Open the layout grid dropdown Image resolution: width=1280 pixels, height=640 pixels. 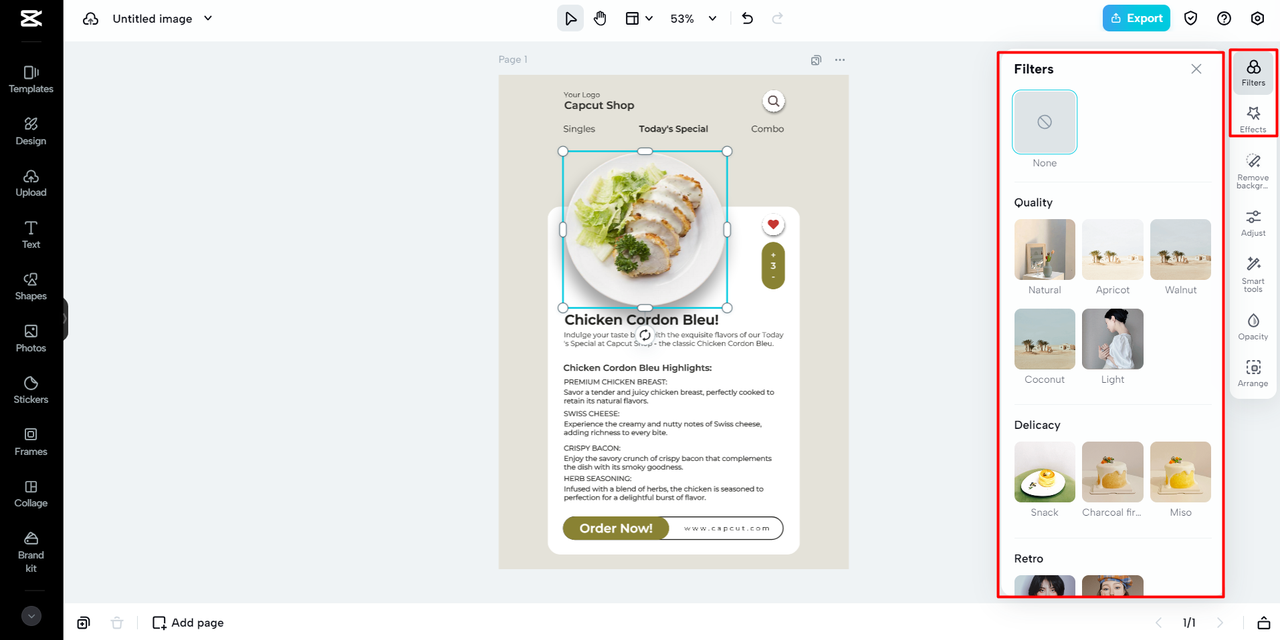click(x=639, y=17)
